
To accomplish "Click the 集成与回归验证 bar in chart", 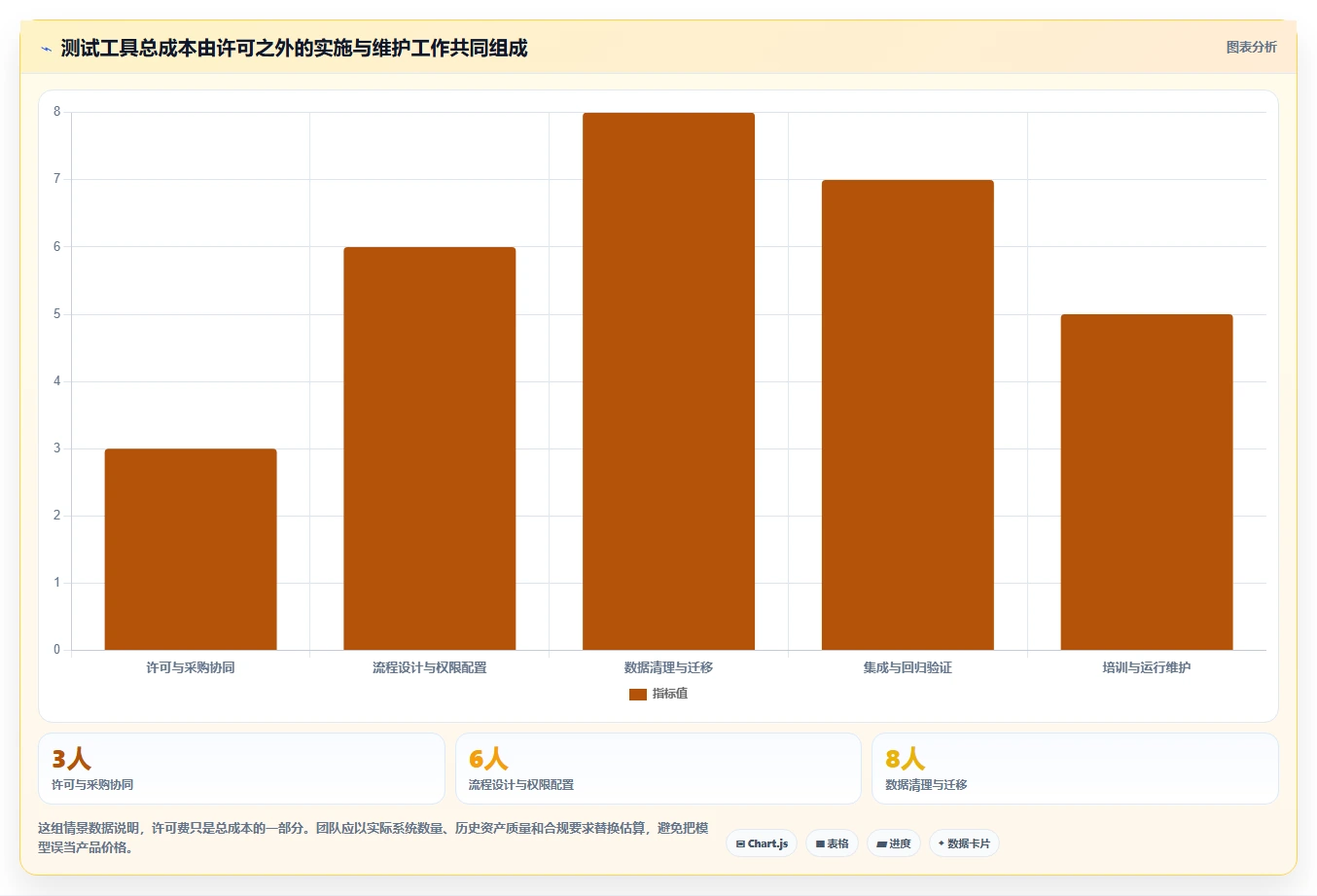I will coord(908,414).
